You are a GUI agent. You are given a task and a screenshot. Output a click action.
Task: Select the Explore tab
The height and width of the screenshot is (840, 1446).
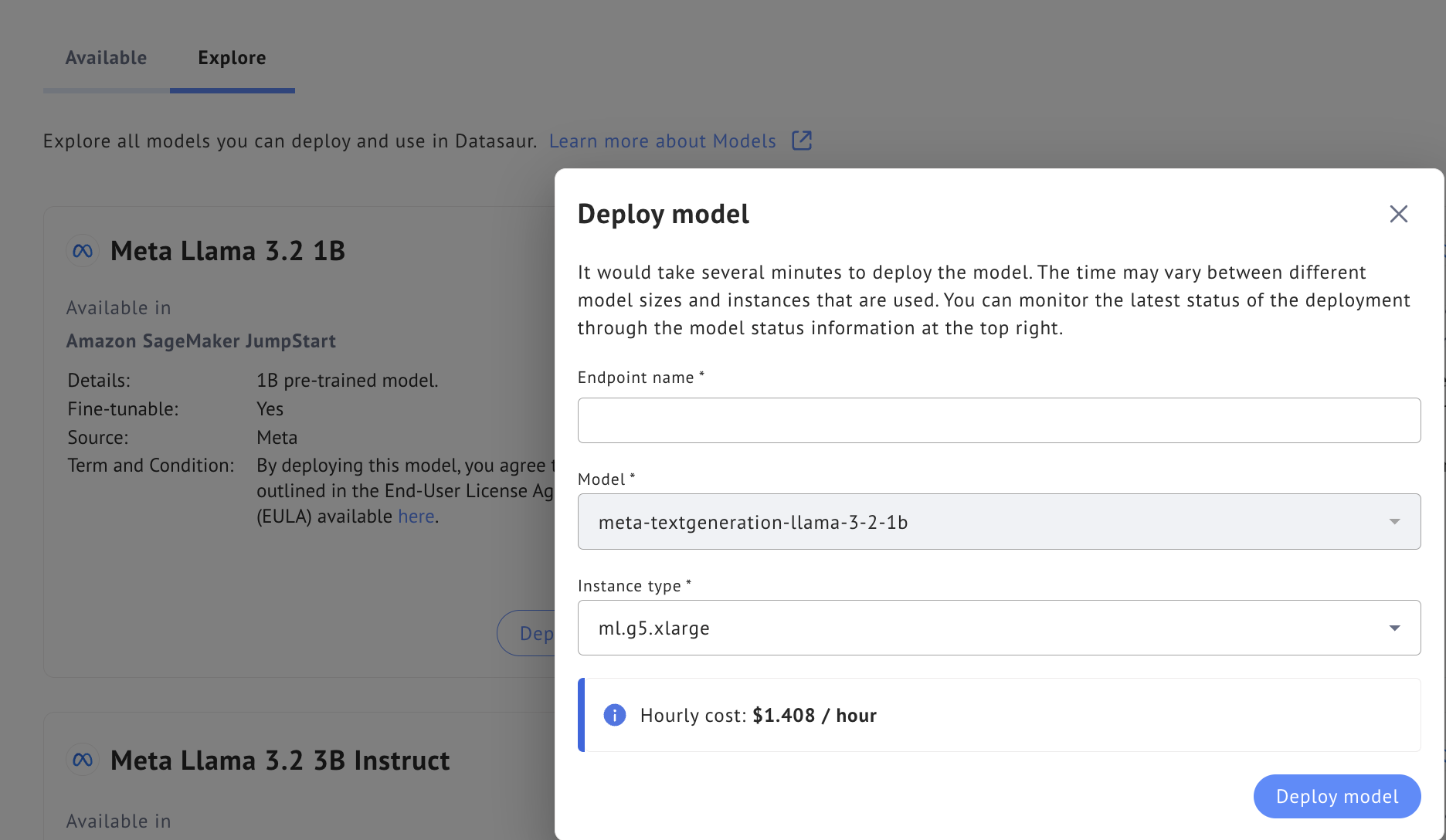tap(232, 58)
